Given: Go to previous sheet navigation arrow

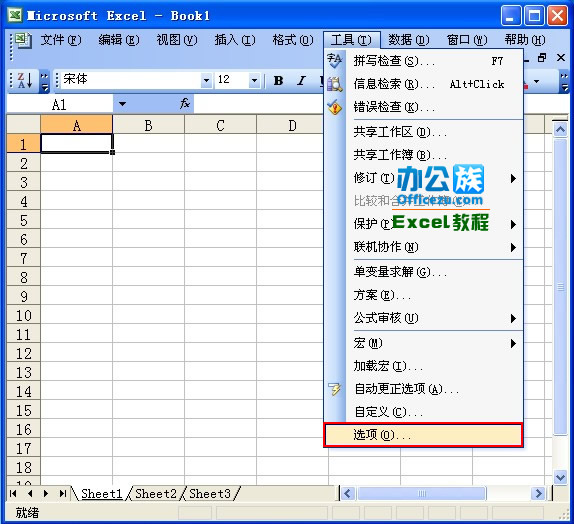Looking at the screenshot, I should tap(30, 493).
